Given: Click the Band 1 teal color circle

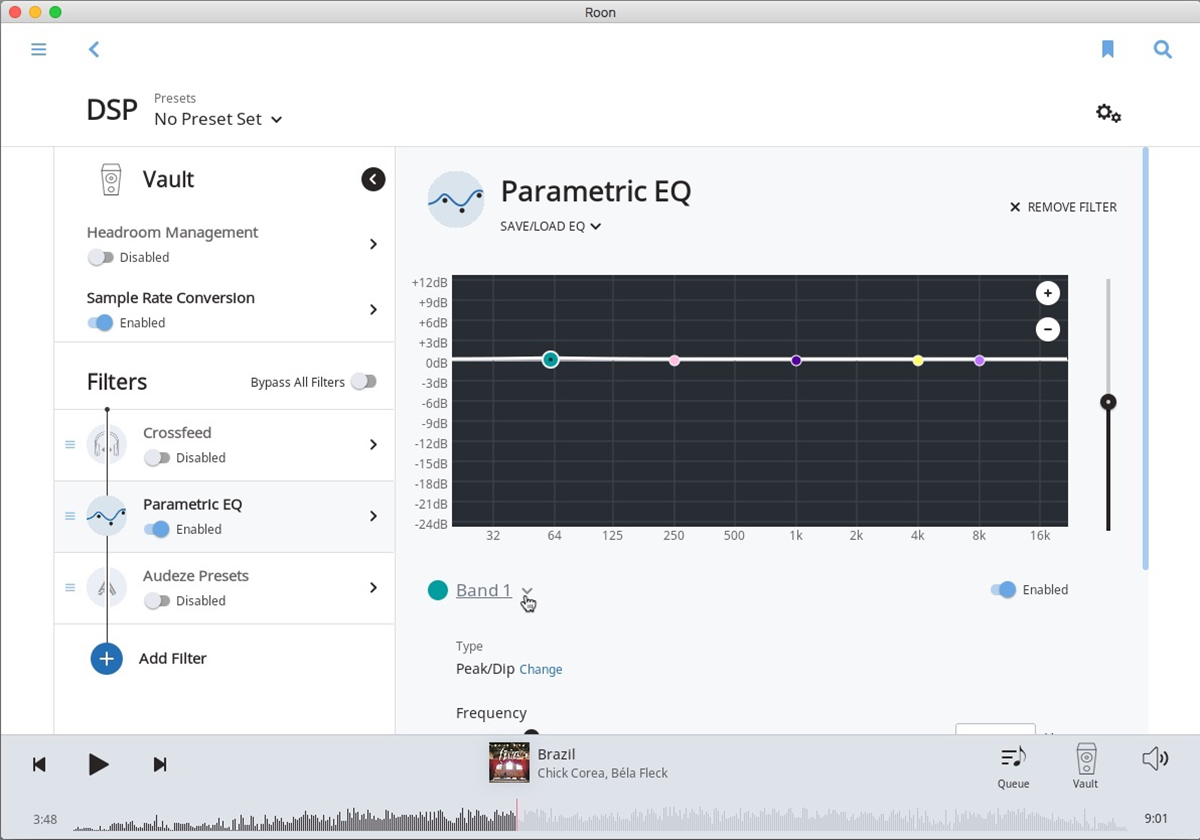Looking at the screenshot, I should (x=437, y=590).
